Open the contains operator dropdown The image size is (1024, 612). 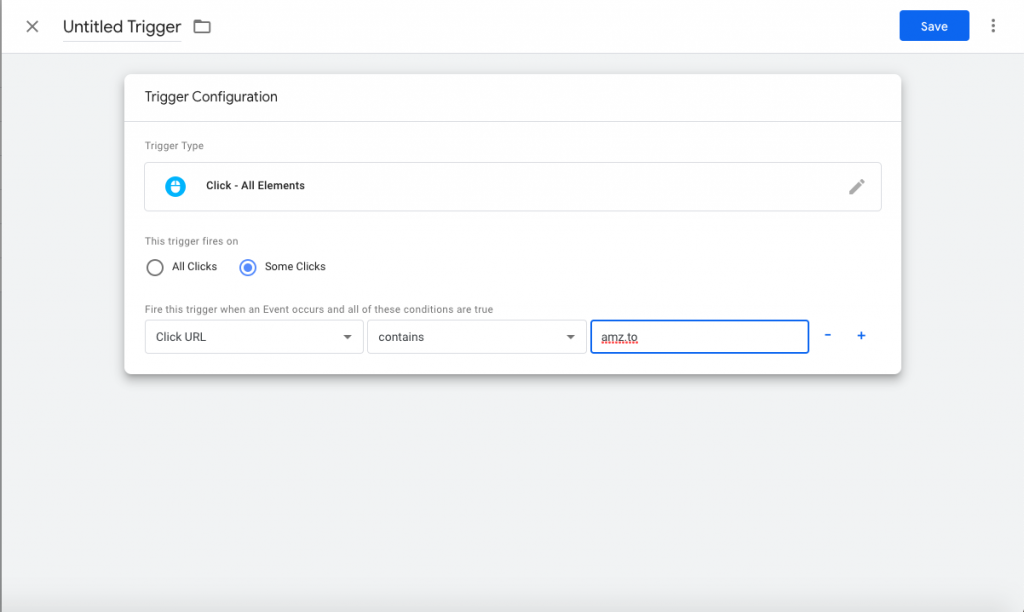pos(477,337)
